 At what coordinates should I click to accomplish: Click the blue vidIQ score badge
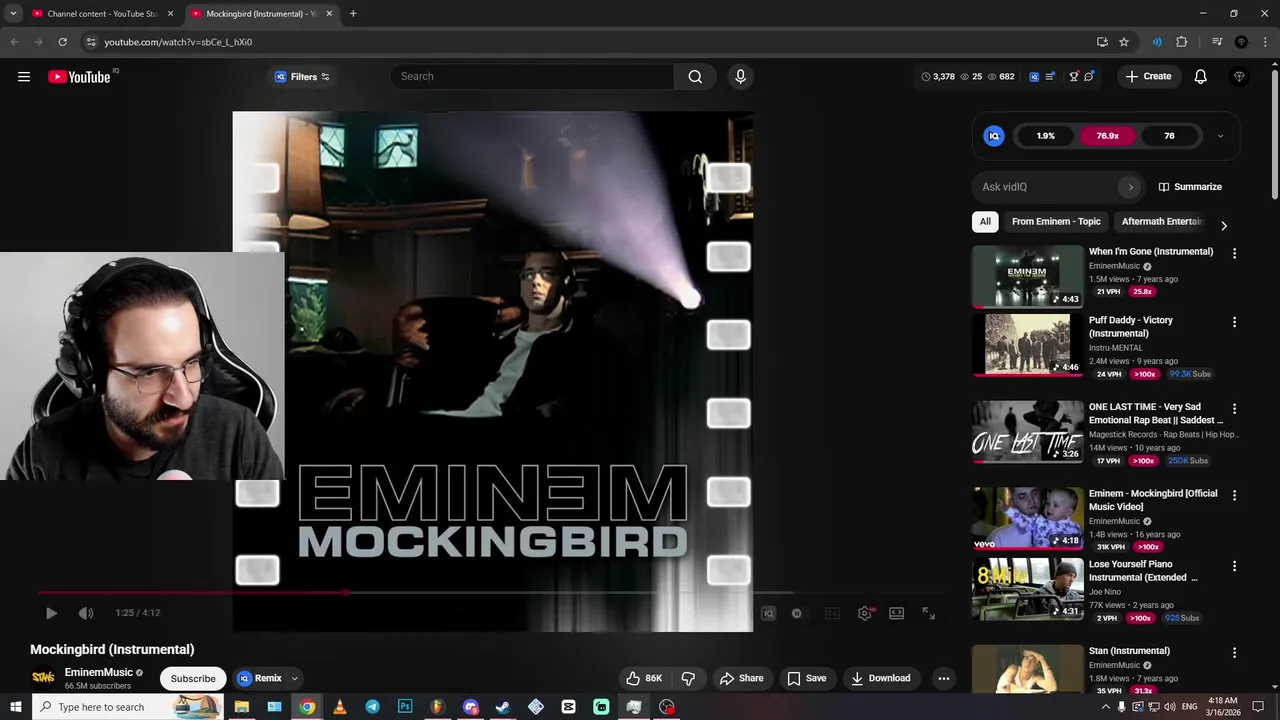click(994, 136)
